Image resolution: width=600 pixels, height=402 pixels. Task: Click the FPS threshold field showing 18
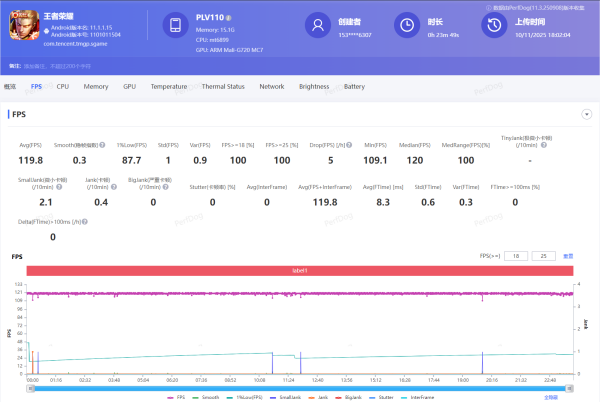click(x=517, y=256)
